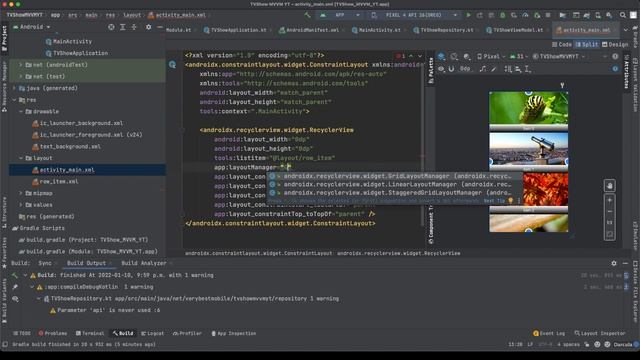Image resolution: width=640 pixels, height=360 pixels.
Task: Open Project panel settings gear
Action: [x=149, y=27]
